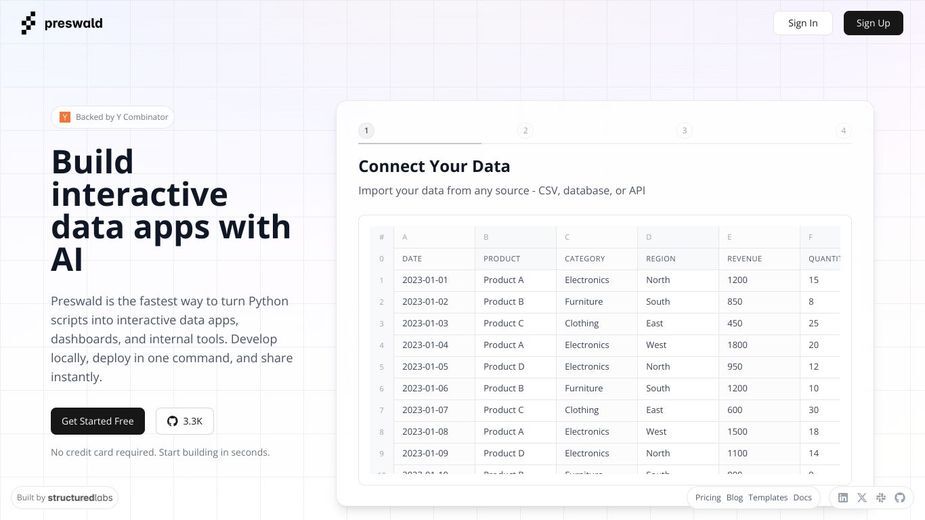The width and height of the screenshot is (925, 520).
Task: Open the LinkedIn icon in footer
Action: tap(843, 498)
